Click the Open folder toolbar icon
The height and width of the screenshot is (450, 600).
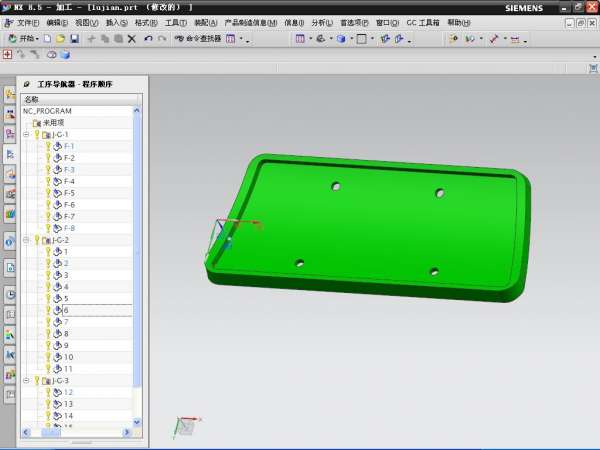point(61,39)
